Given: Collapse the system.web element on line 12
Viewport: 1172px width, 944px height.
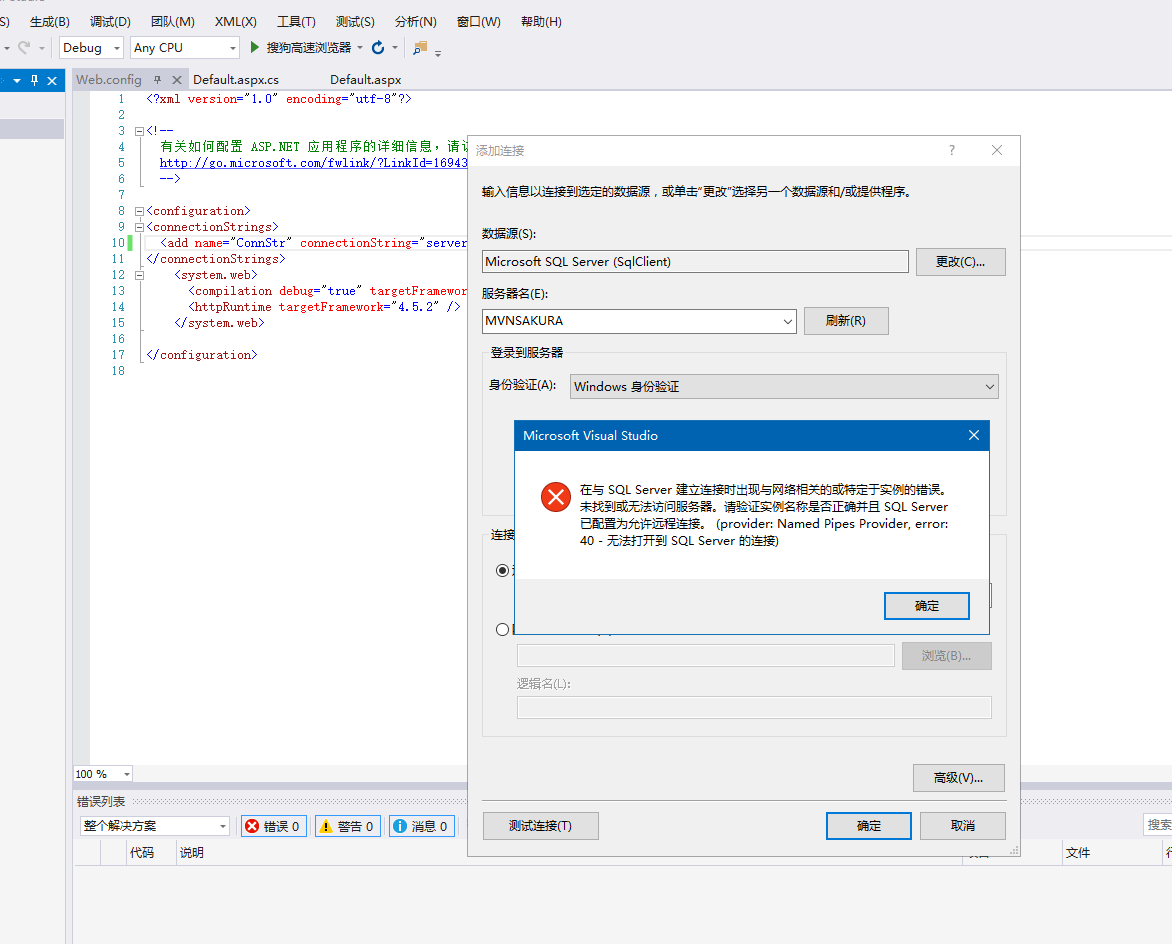Looking at the screenshot, I should point(139,275).
